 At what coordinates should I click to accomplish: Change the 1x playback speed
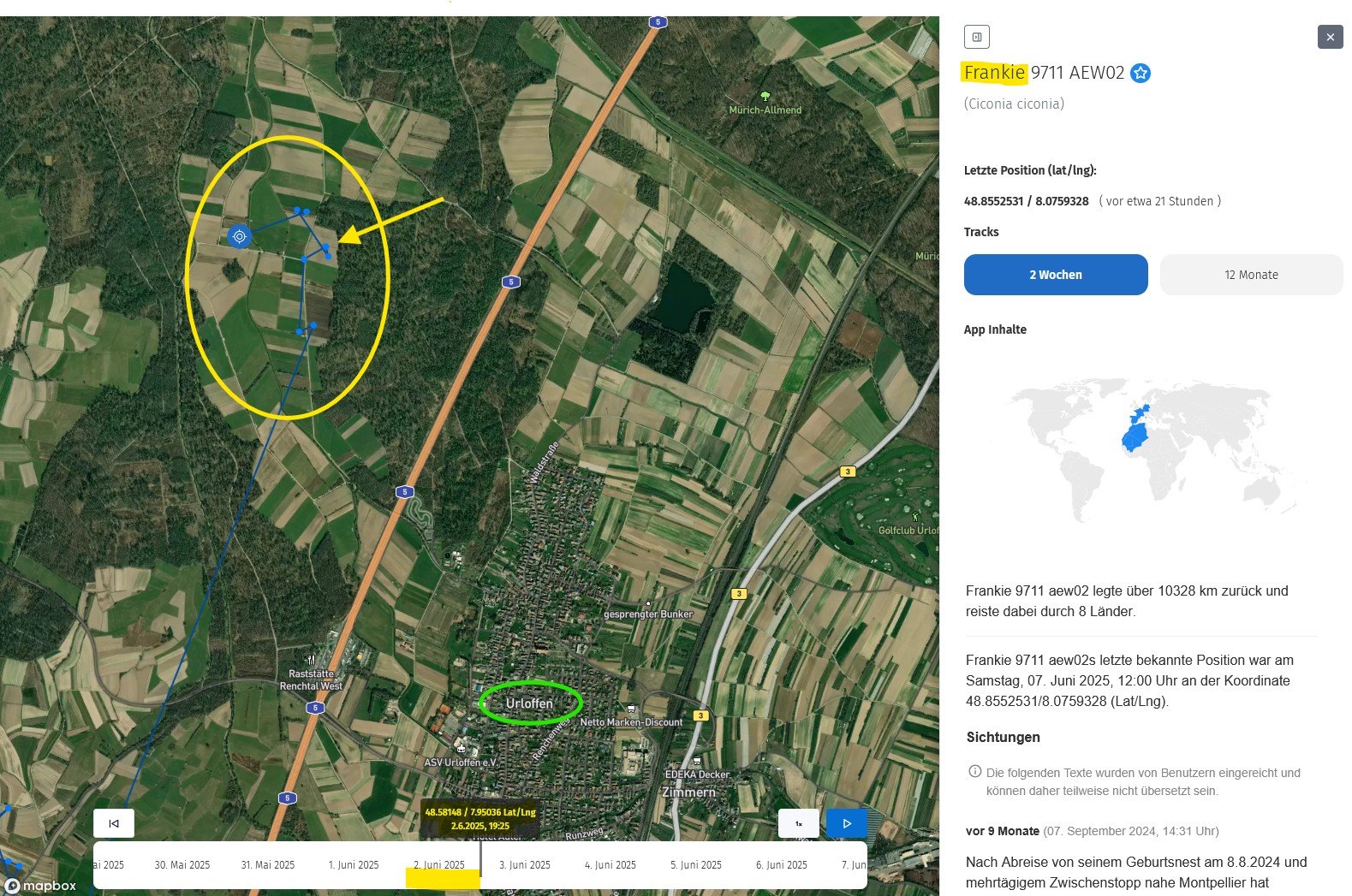pyautogui.click(x=798, y=823)
